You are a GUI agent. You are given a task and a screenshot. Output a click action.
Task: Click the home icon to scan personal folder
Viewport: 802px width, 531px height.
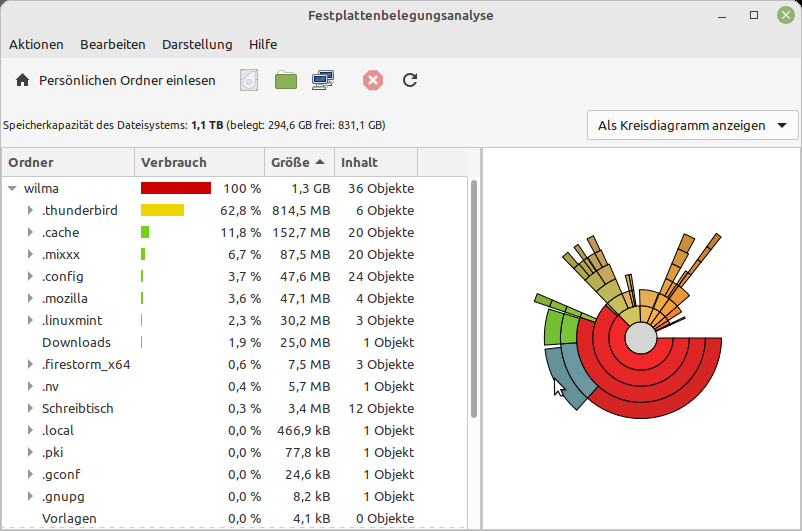(22, 80)
